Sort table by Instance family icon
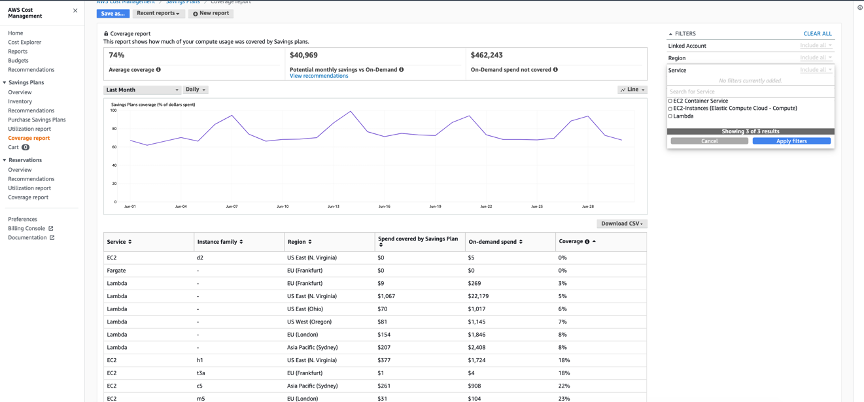 pyautogui.click(x=242, y=243)
